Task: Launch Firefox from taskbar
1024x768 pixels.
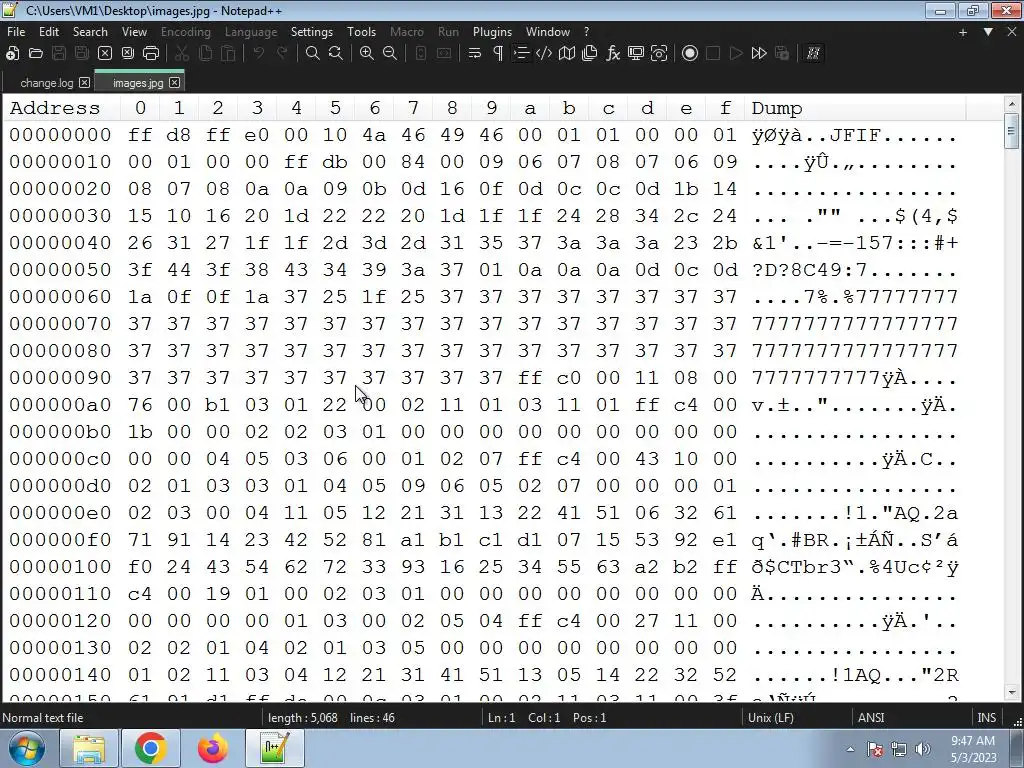Action: tap(213, 748)
